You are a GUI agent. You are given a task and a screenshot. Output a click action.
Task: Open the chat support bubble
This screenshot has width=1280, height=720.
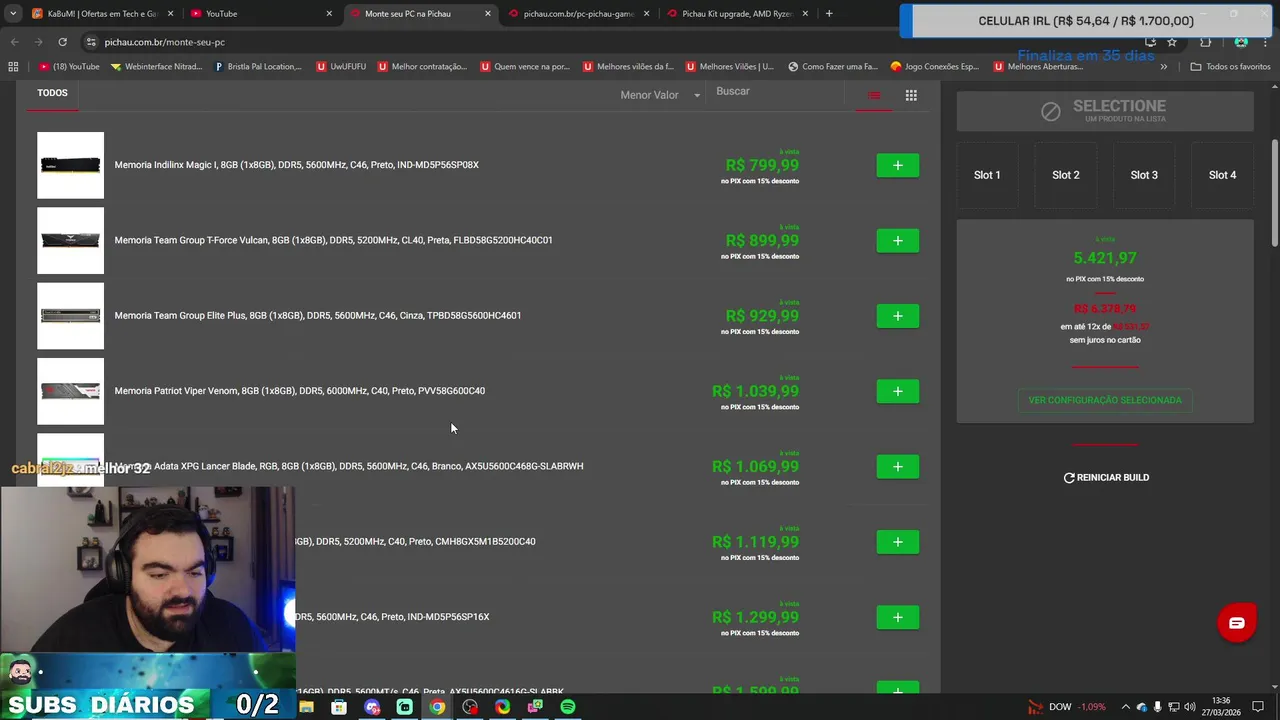(x=1237, y=623)
